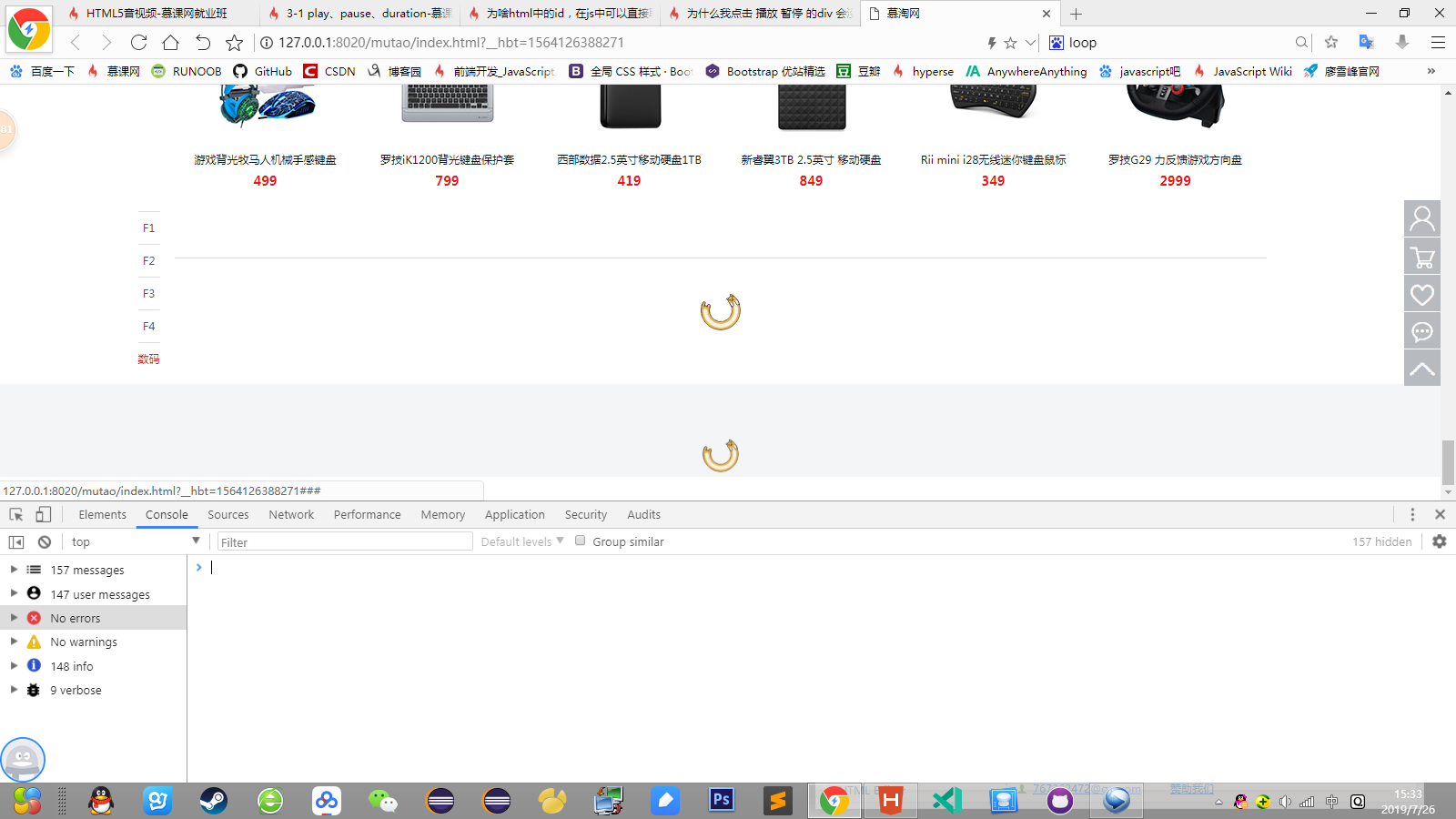Open the address bar dropdown arrow

[1030, 43]
